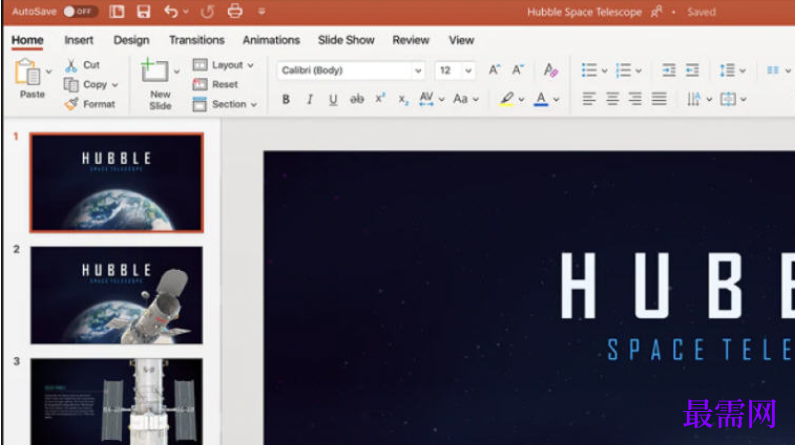795x445 pixels.
Task: Cut the selection with scissors icon
Action: [83, 65]
